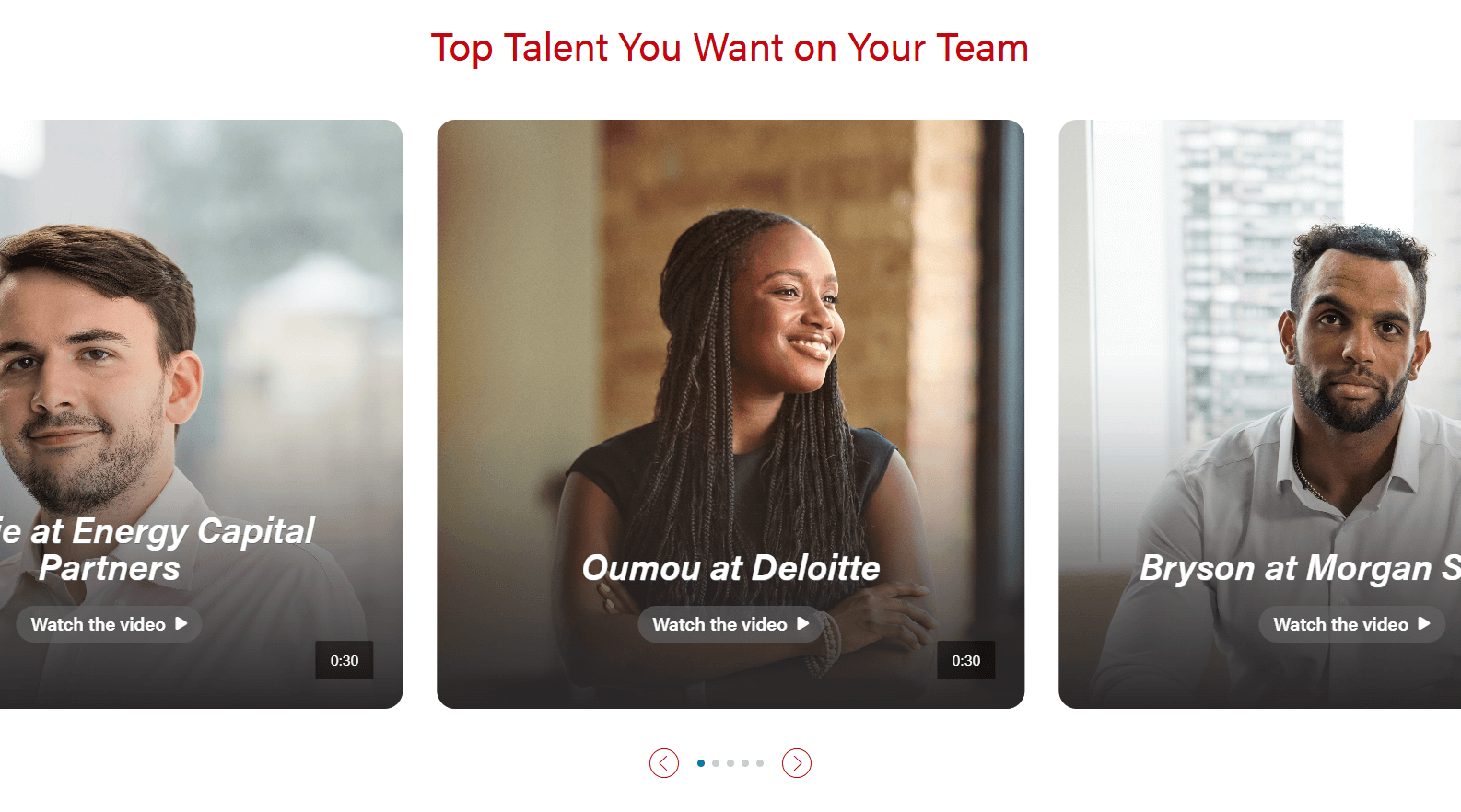The height and width of the screenshot is (812, 1461).
Task: Select the third carousel pagination dot
Action: [730, 763]
